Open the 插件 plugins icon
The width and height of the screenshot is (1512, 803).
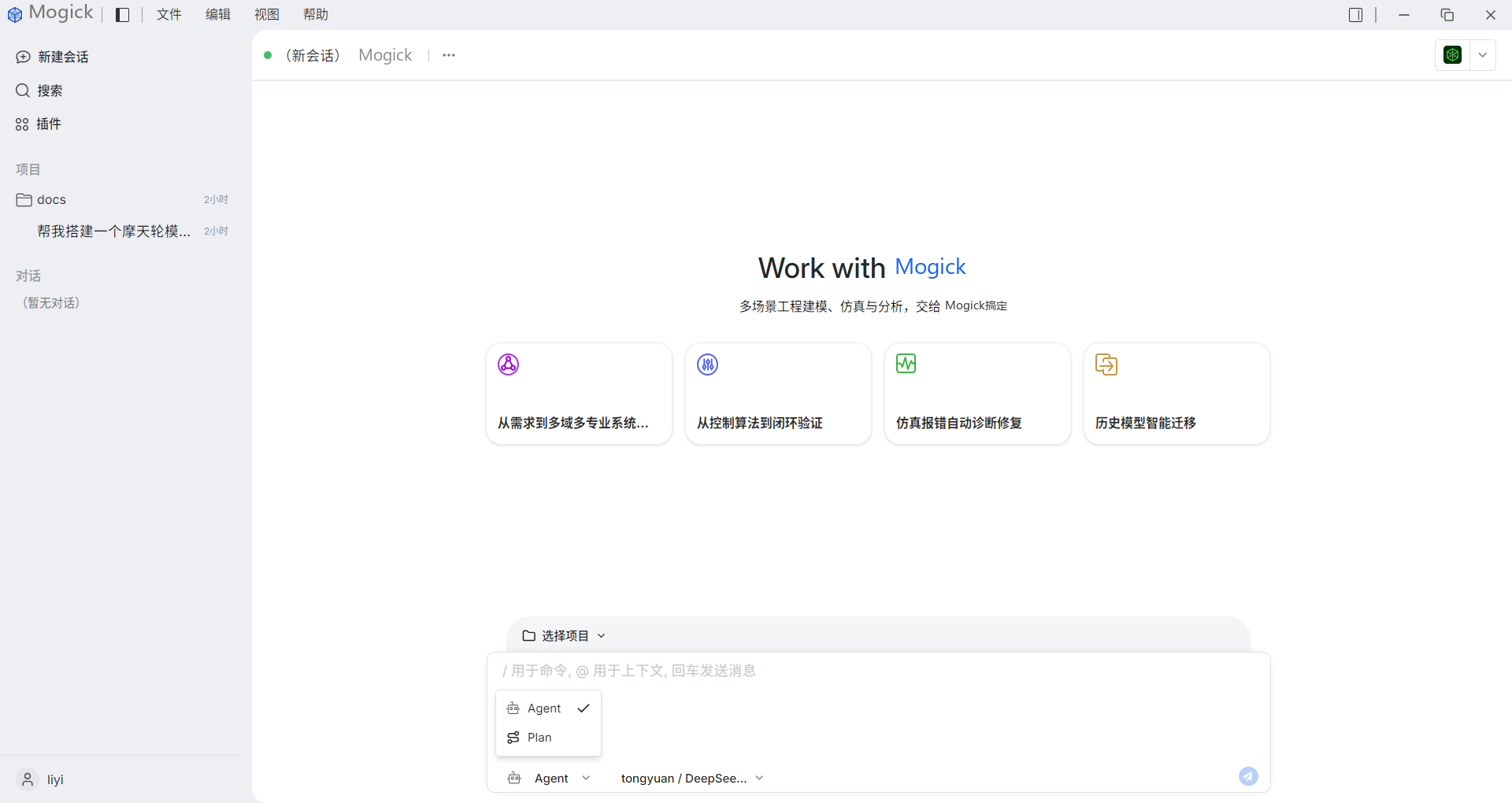click(22, 124)
